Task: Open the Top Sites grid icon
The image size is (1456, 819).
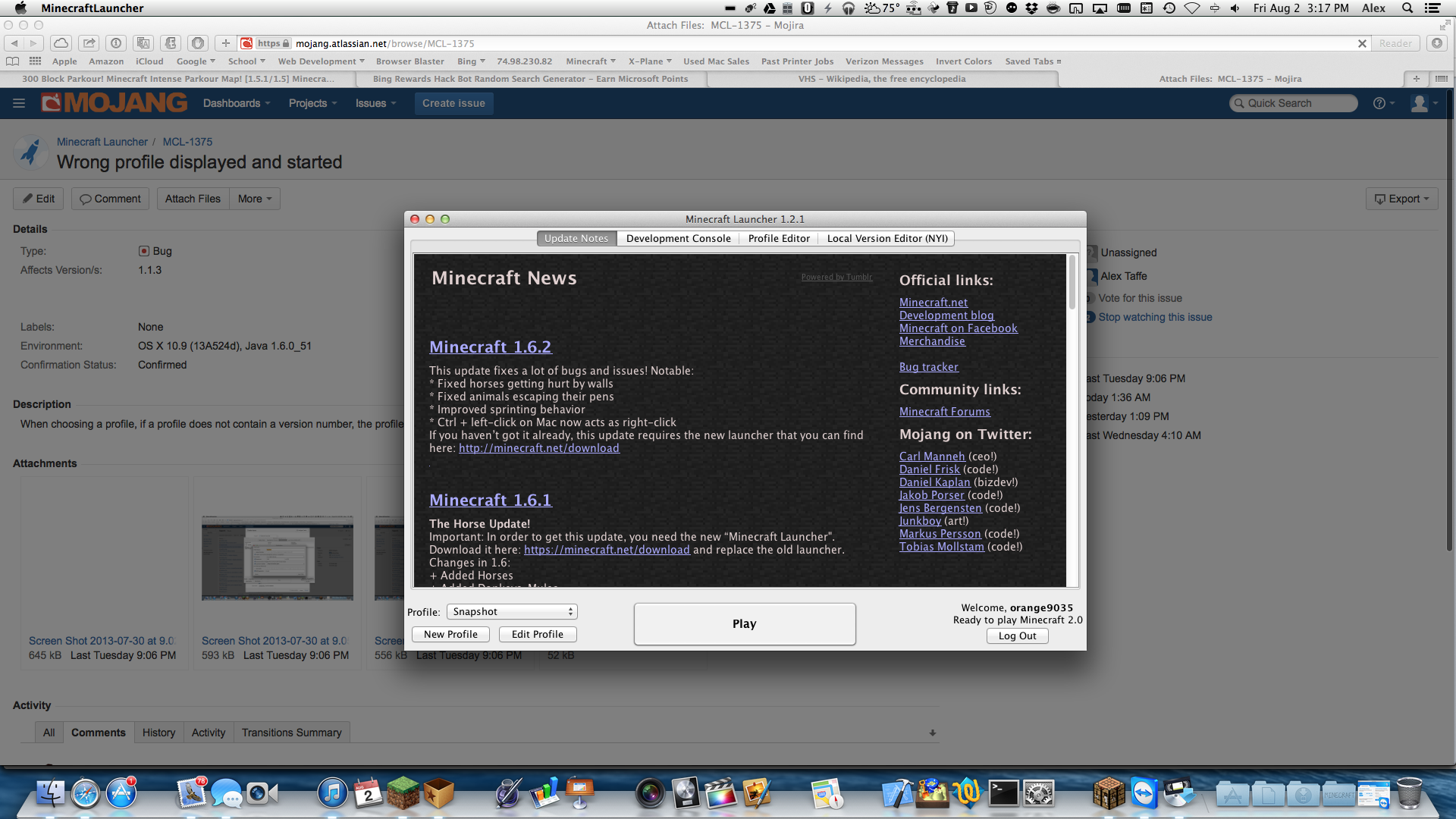Action: 35,61
